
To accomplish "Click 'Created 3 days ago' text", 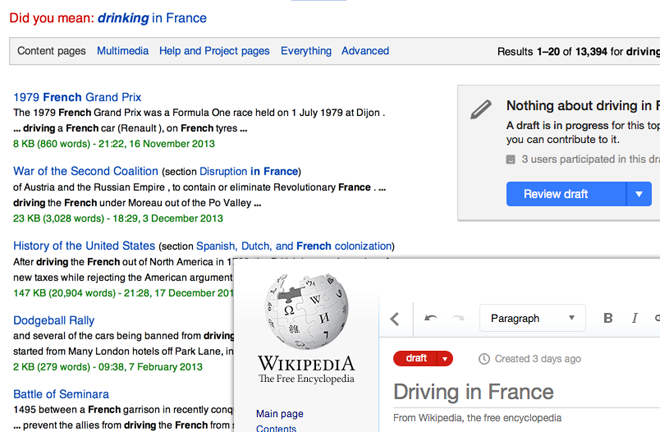I will click(538, 359).
